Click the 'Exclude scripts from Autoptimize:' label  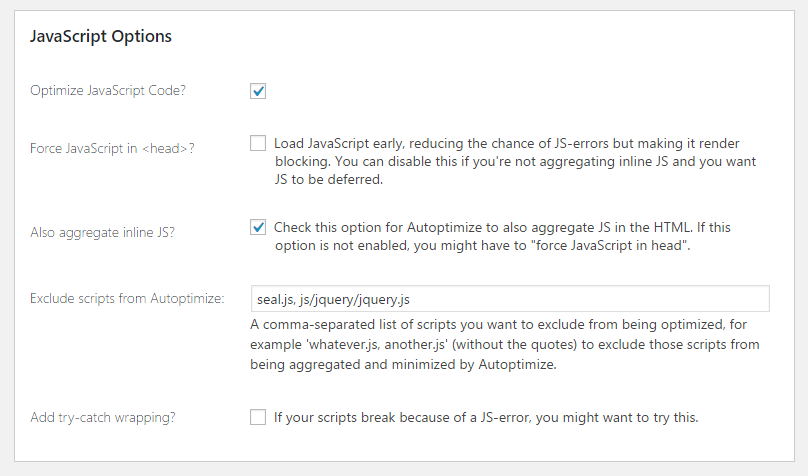[x=127, y=298]
